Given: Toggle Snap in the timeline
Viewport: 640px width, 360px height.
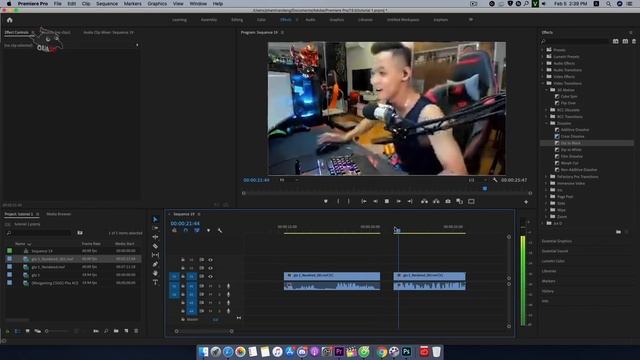Looking at the screenshot, I should coord(186,231).
